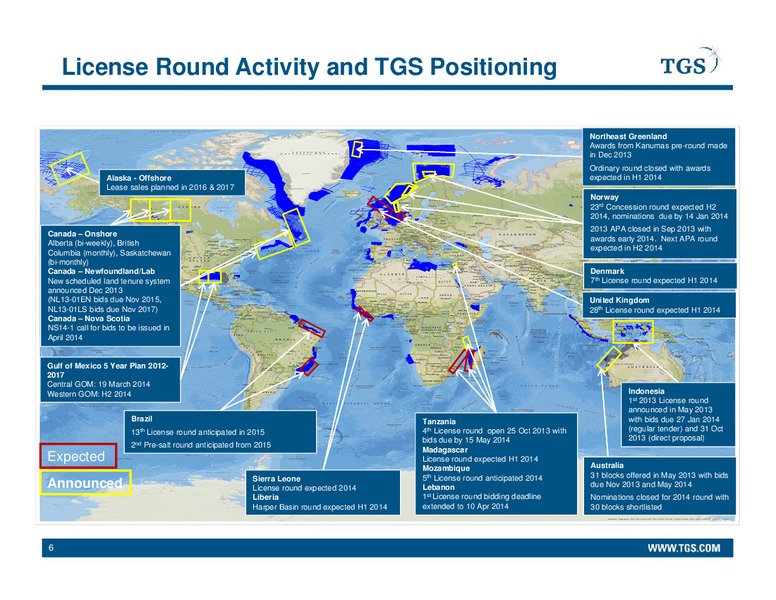Click the Lebanon heading
The image size is (776, 600).
point(438,487)
